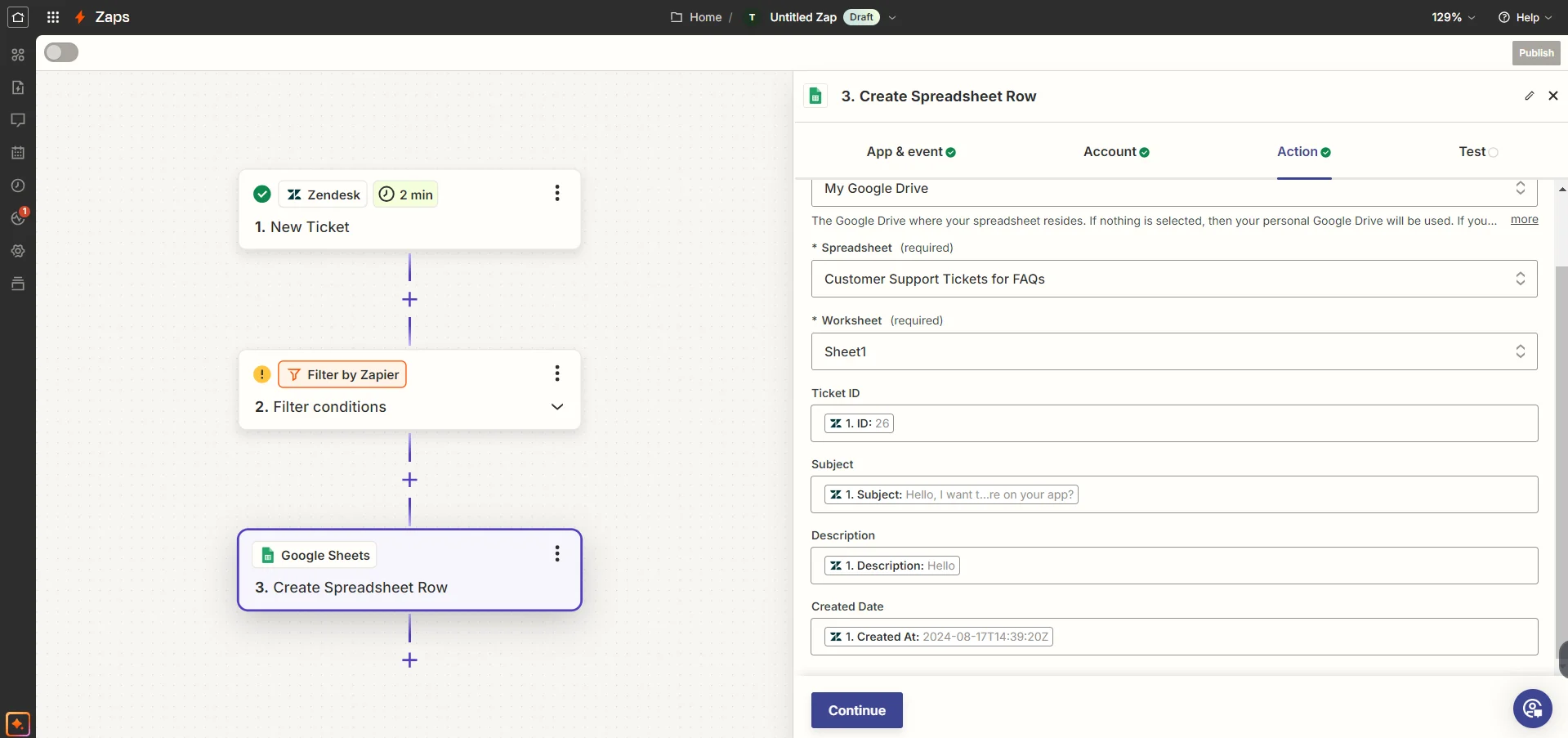This screenshot has width=1568, height=738.
Task: Click the Untitled Zap title
Action: pyautogui.click(x=803, y=17)
